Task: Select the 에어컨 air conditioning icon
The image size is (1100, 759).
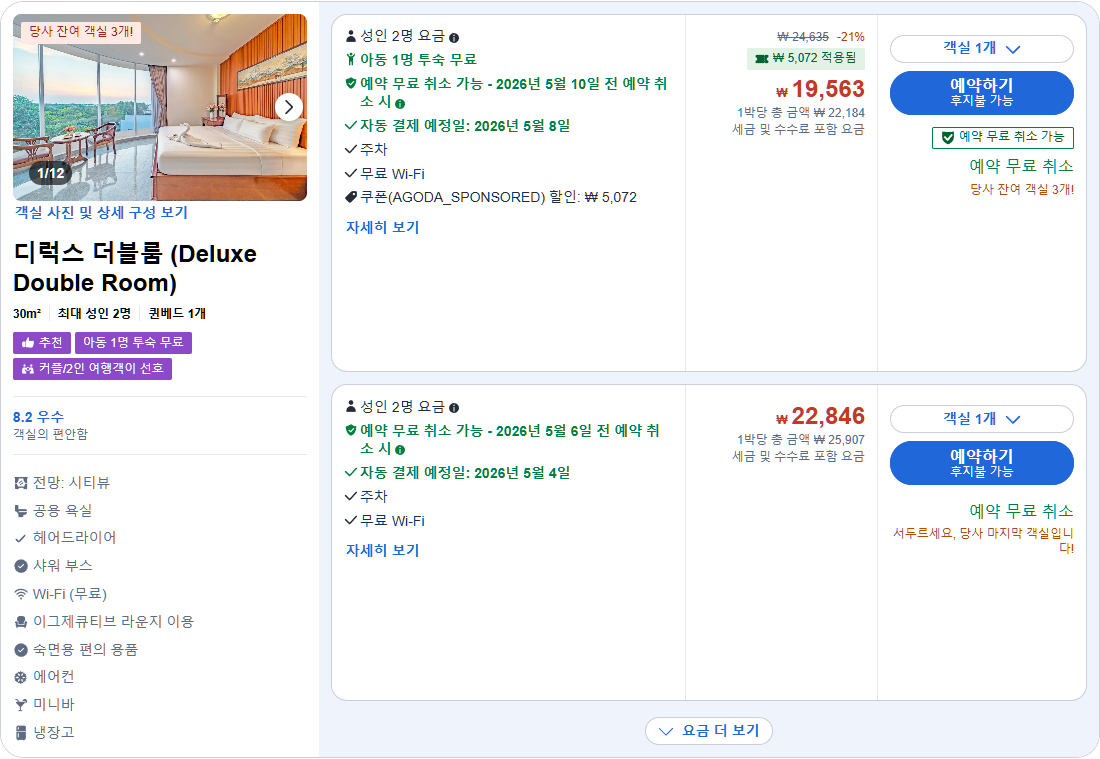Action: click(22, 677)
